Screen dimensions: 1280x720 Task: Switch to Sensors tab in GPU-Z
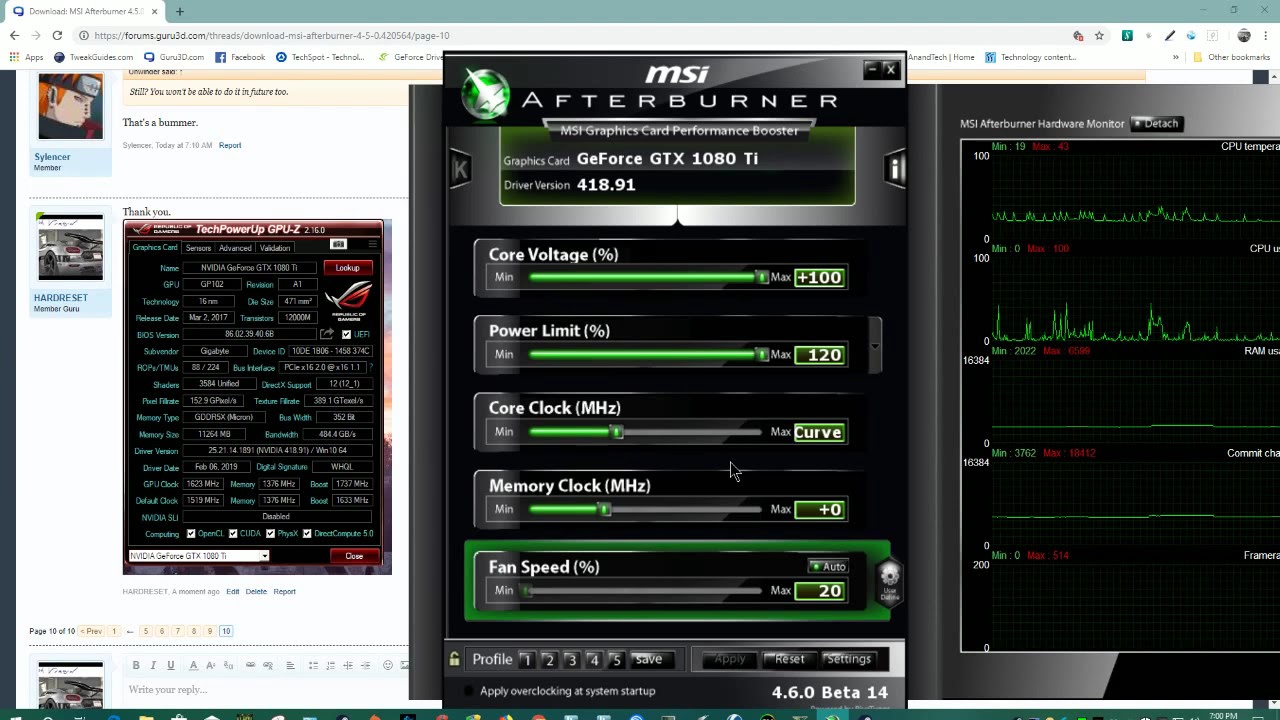[x=198, y=248]
